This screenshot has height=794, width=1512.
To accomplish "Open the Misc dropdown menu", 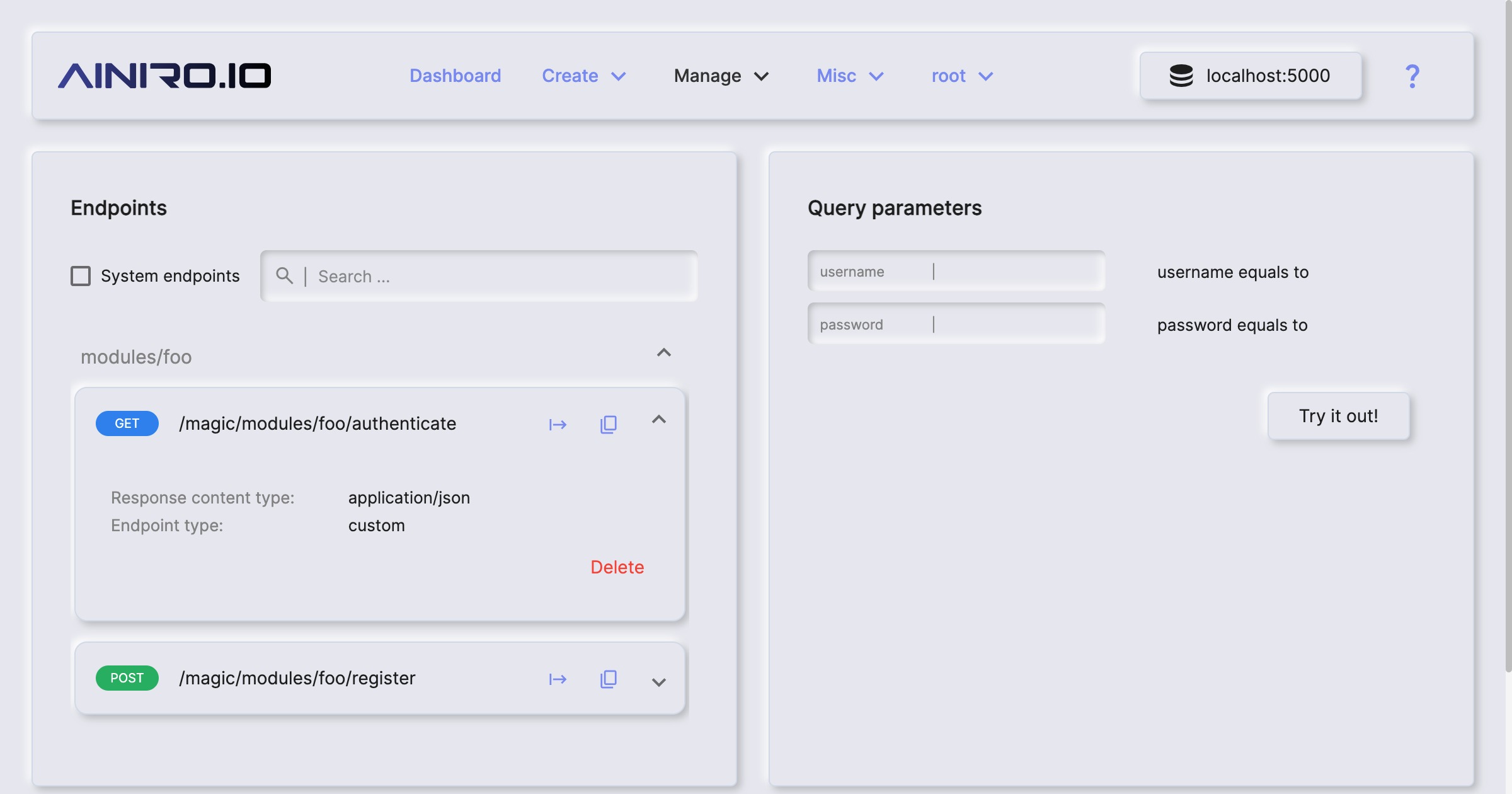I will click(x=849, y=76).
